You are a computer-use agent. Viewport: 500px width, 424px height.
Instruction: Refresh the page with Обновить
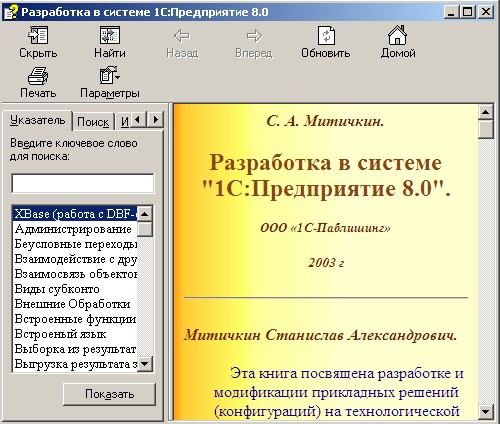point(326,42)
